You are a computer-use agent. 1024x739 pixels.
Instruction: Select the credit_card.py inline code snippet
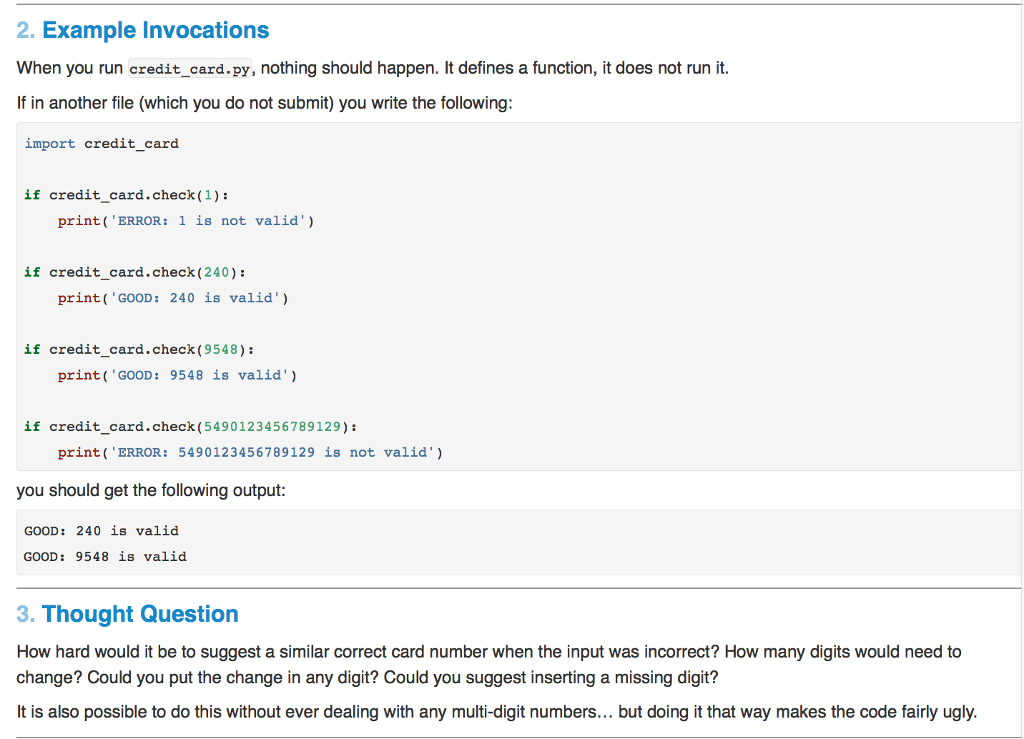click(190, 69)
